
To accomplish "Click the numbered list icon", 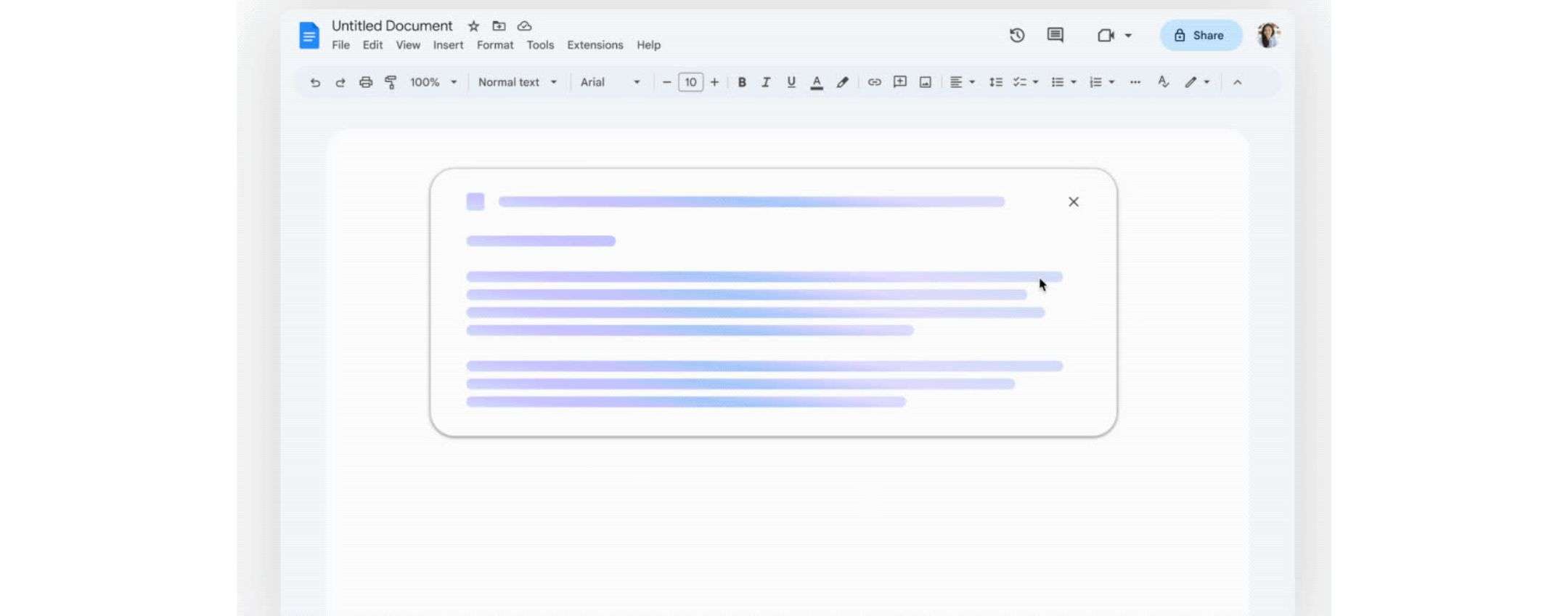I will [1095, 82].
